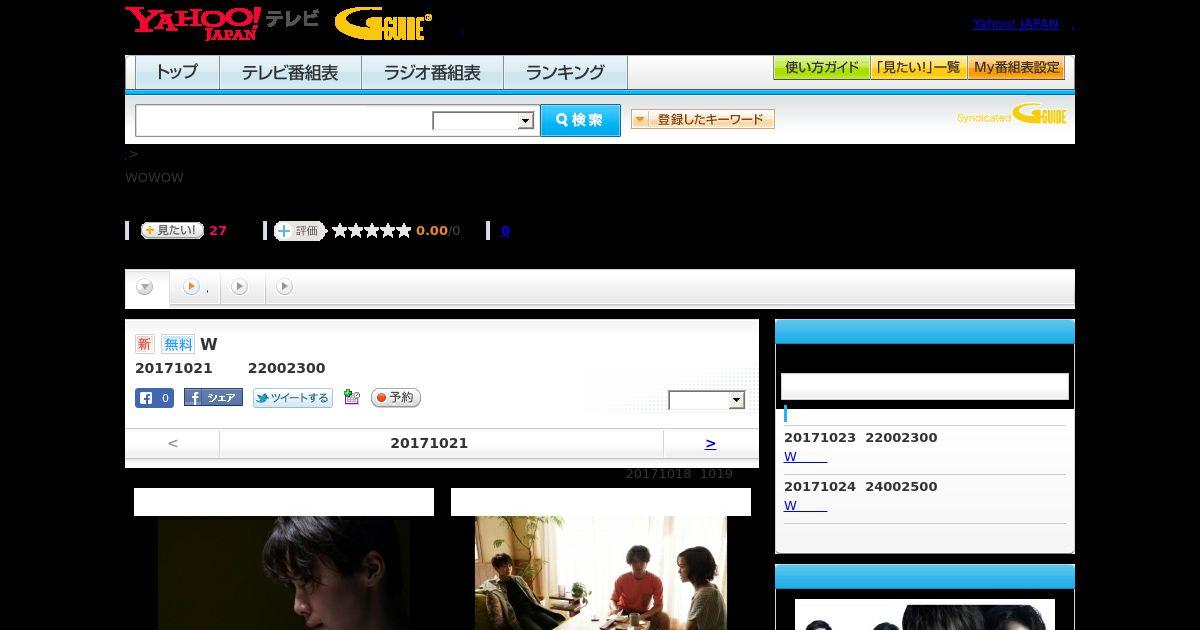
Task: Click the 検索 search button
Action: click(580, 120)
